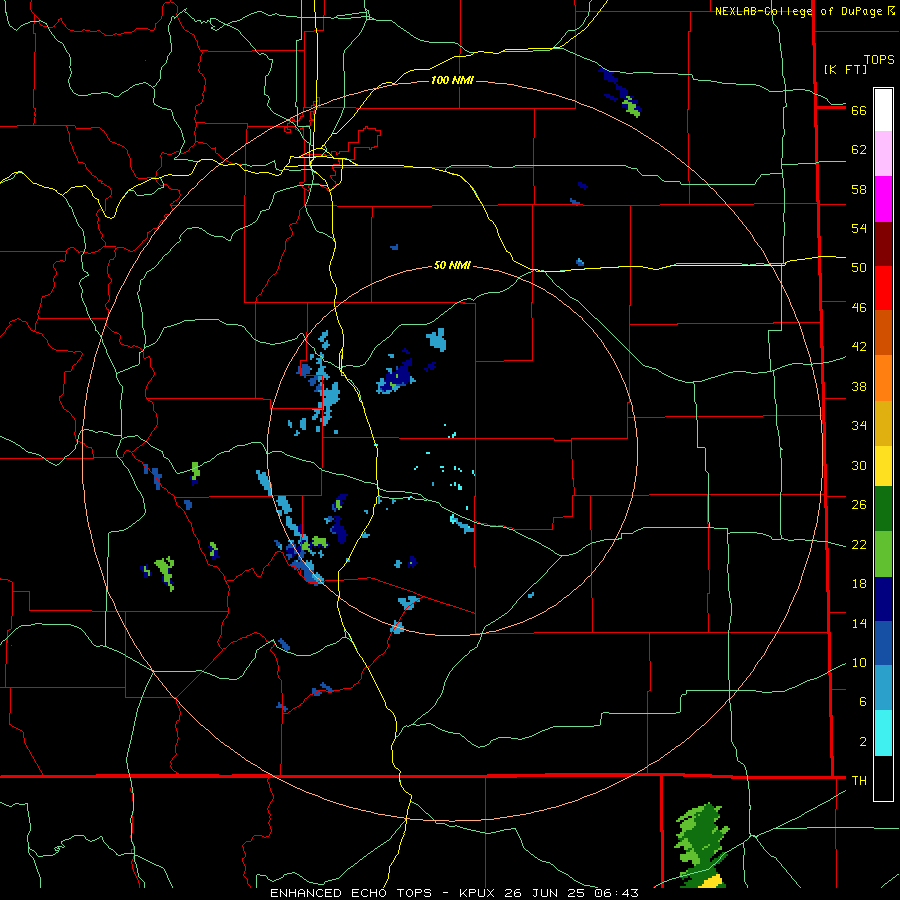
Task: Click the 2 value on the legend
Action: pos(863,742)
